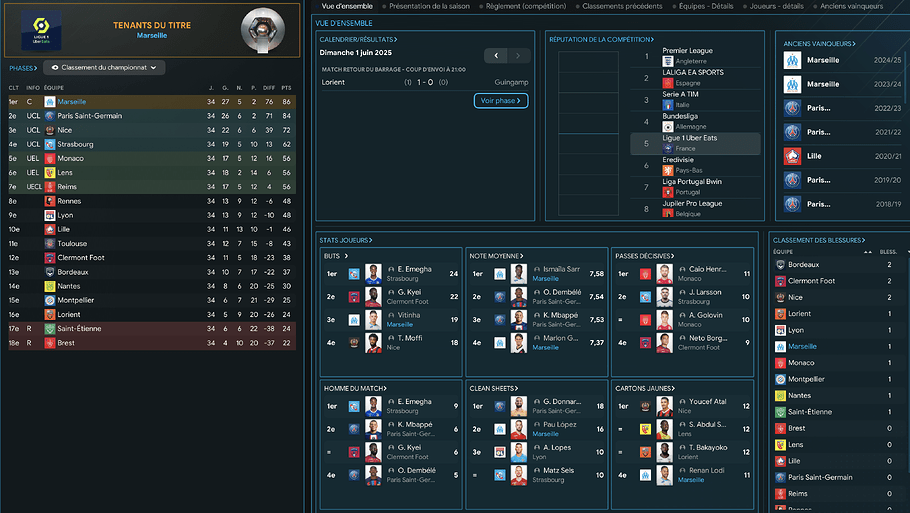Click the Lens badge in standings
This screenshot has height=513, width=910.
(x=50, y=173)
